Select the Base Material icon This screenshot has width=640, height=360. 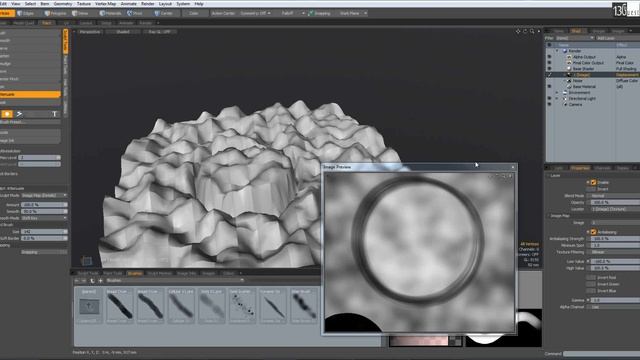pos(569,87)
